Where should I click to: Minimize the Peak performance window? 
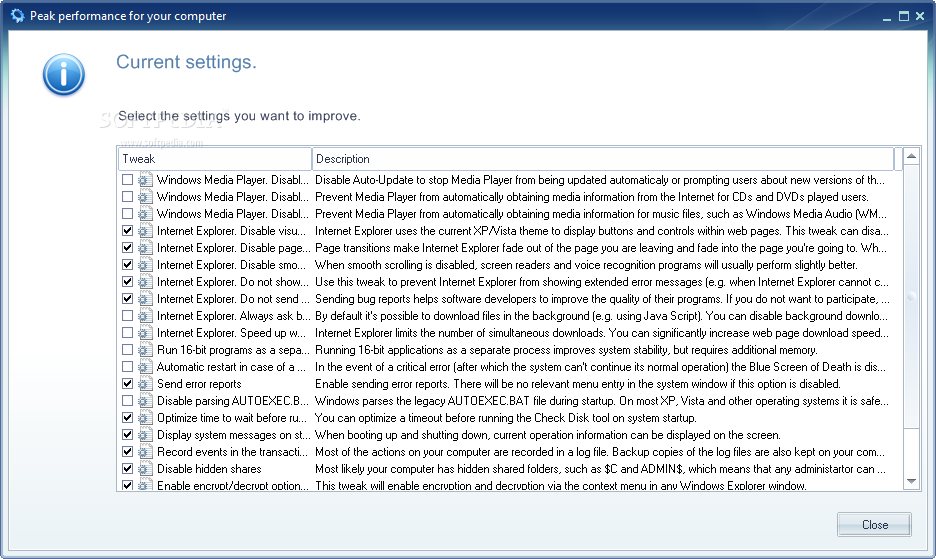[886, 17]
